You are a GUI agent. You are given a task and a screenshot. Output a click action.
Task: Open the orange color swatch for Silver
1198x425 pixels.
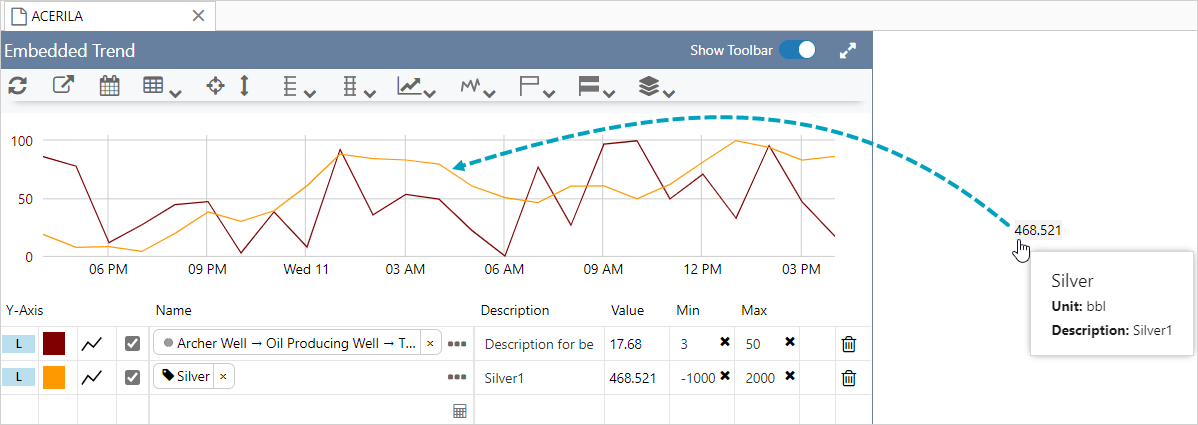54,378
